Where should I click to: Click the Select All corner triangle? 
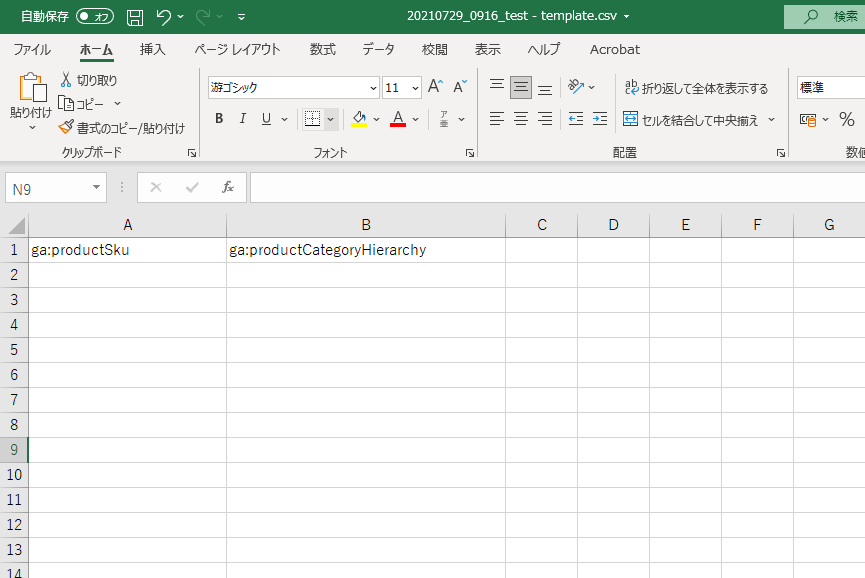pos(15,226)
